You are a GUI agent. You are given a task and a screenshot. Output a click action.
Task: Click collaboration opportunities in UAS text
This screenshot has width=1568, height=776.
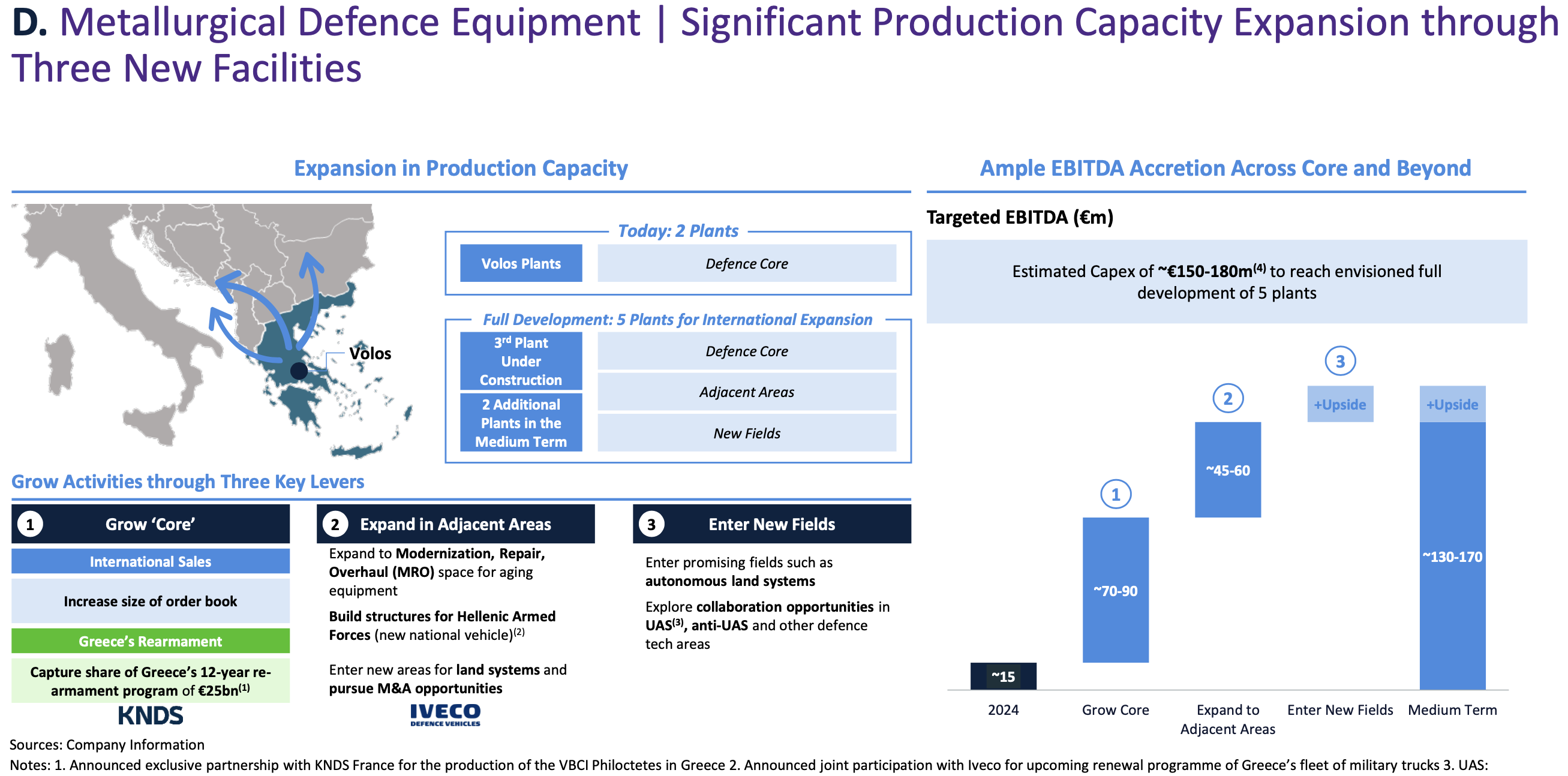[767, 625]
